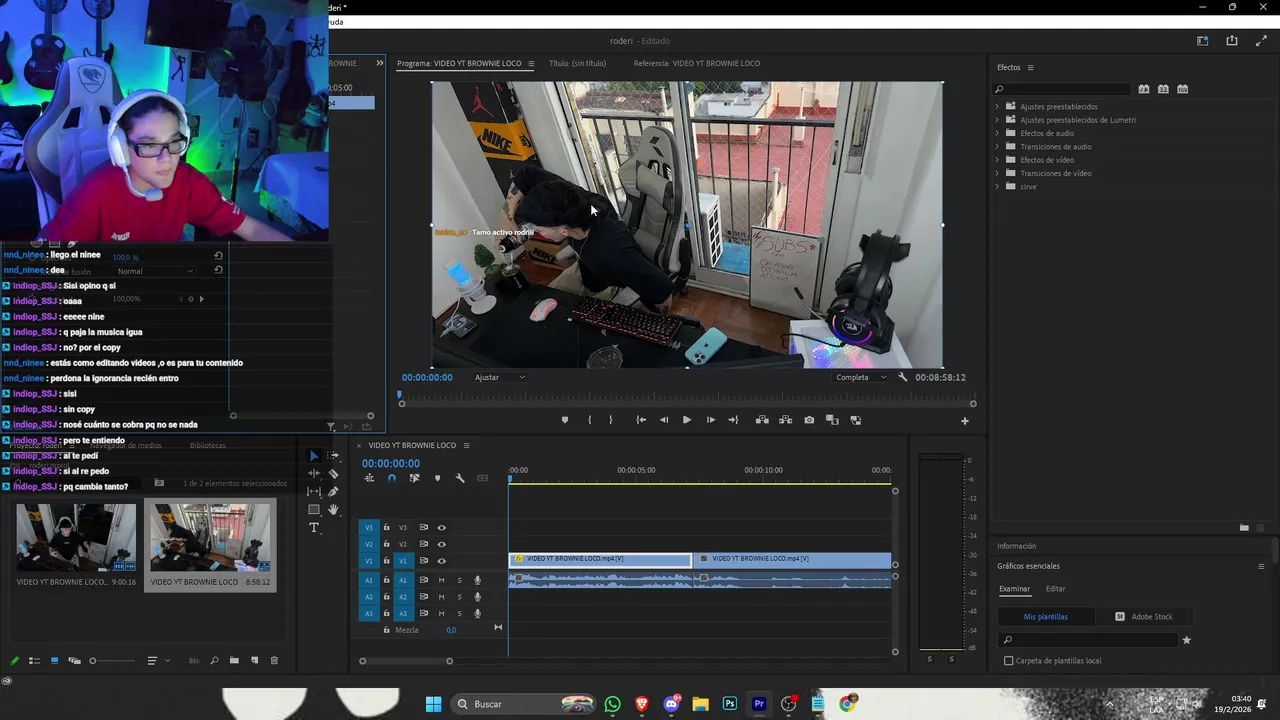This screenshot has width=1280, height=720.
Task: Switch to Referencia: VIDEO YT BROWNIE LOCO tab
Action: pyautogui.click(x=696, y=63)
